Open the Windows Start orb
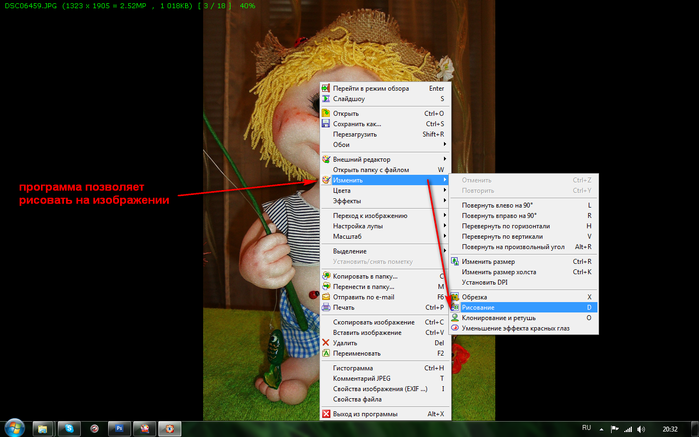The width and height of the screenshot is (699, 437). (14, 429)
